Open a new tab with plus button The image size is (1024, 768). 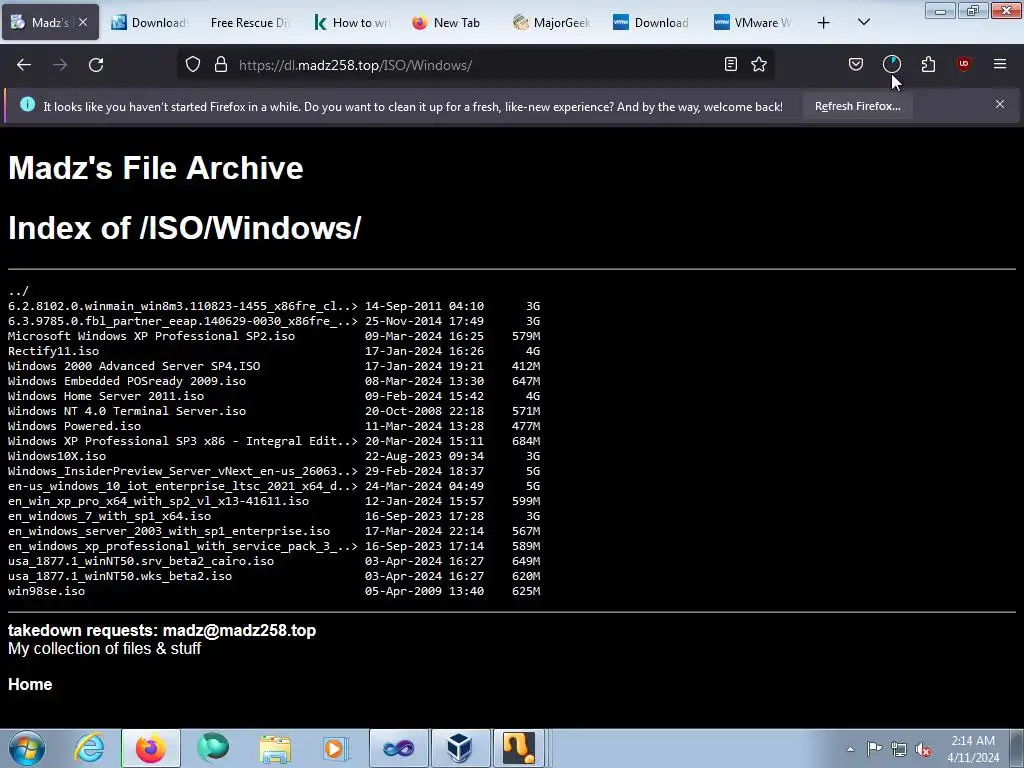pos(824,23)
